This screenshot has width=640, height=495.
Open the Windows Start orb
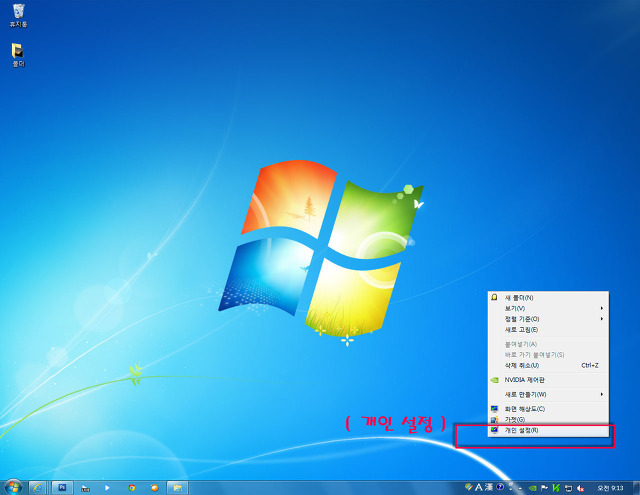point(13,487)
